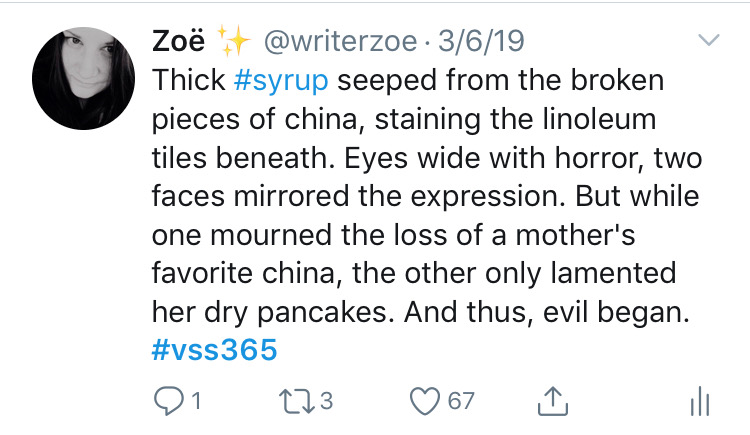Click the 3/6/19 tweet date
This screenshot has width=750, height=435.
click(481, 41)
